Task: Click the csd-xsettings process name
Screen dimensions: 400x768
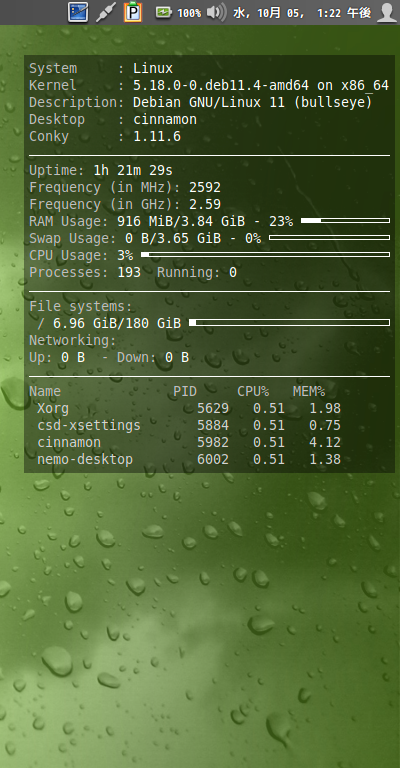Action: tap(89, 426)
